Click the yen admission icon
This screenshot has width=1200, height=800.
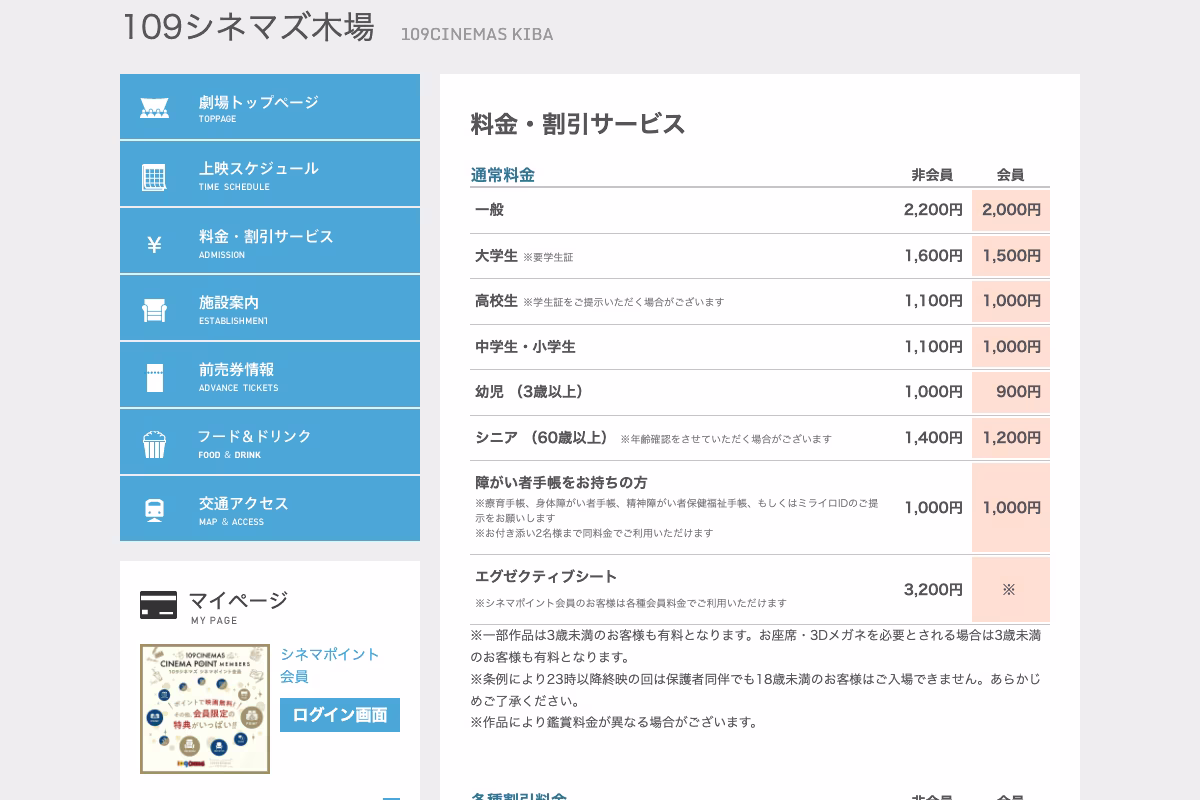pos(154,245)
